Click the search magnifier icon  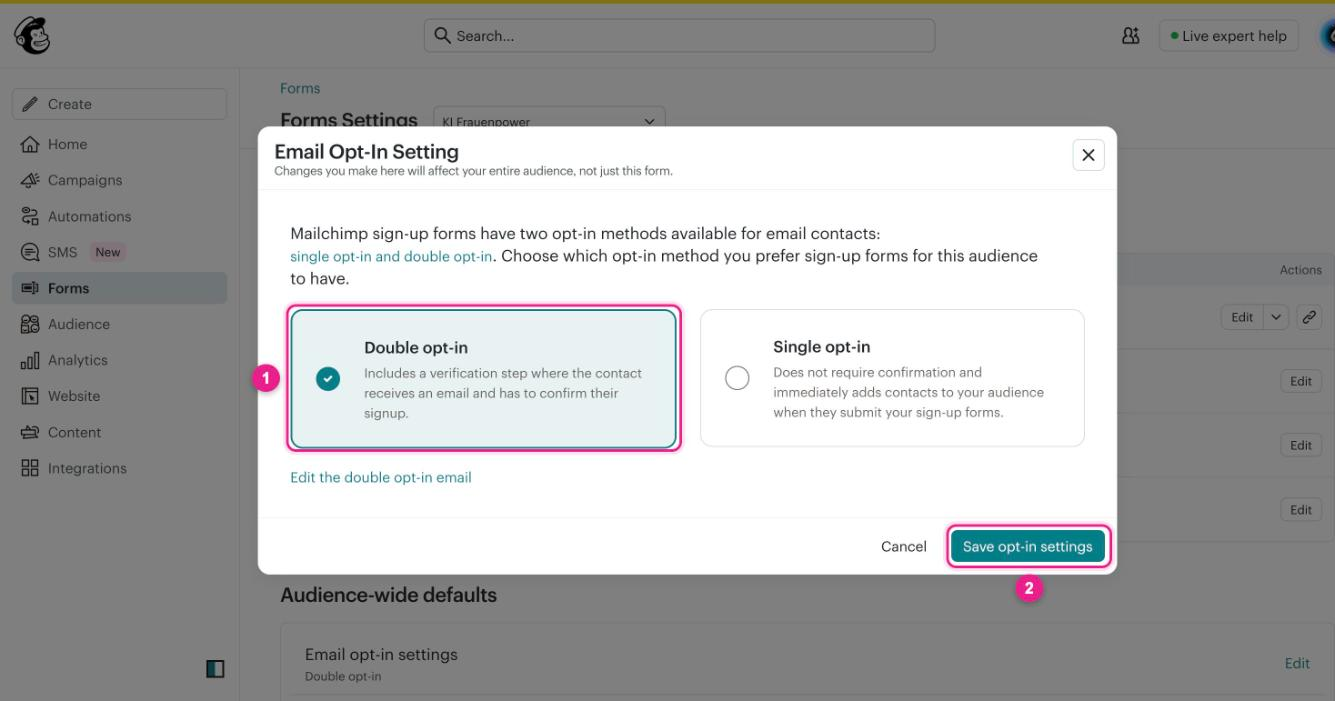point(442,36)
